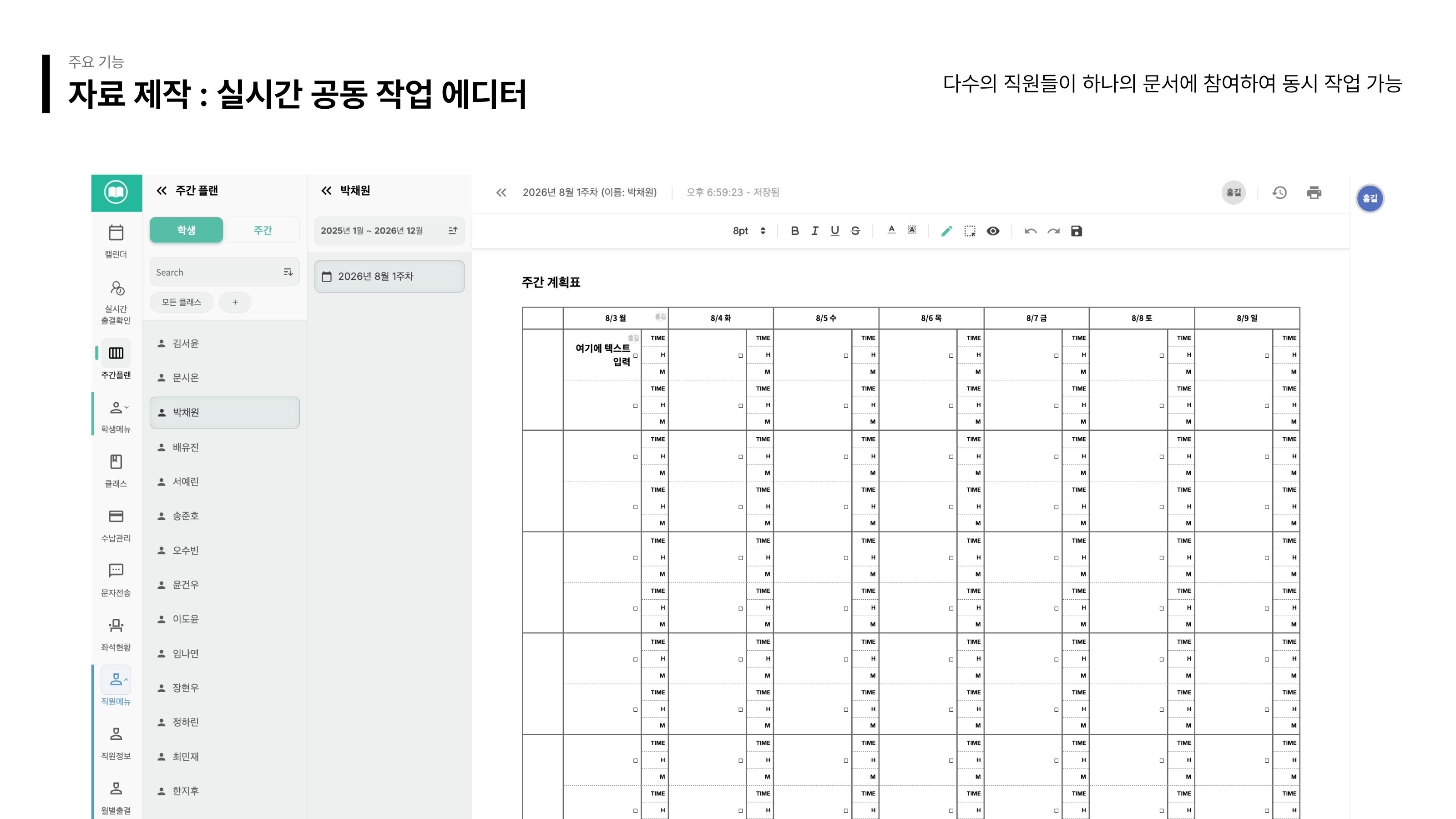Check the box beside 여기에 텍스트 입력

(x=635, y=355)
